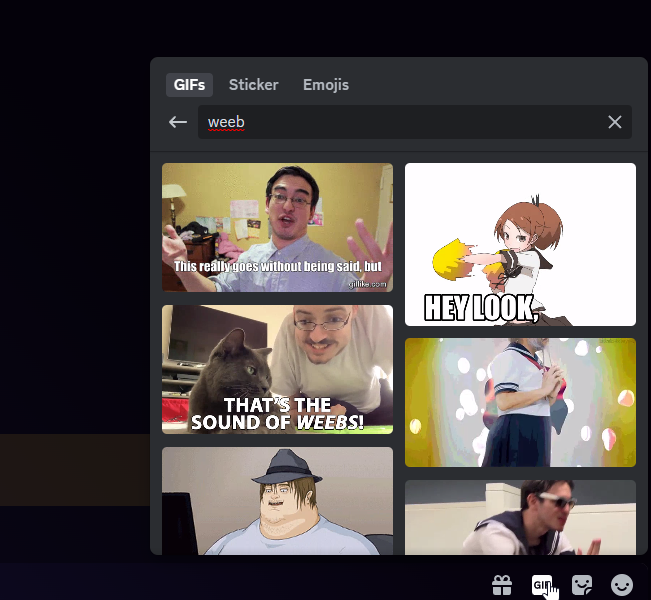Open the sticker picker icon
The height and width of the screenshot is (600, 651).
click(x=582, y=584)
